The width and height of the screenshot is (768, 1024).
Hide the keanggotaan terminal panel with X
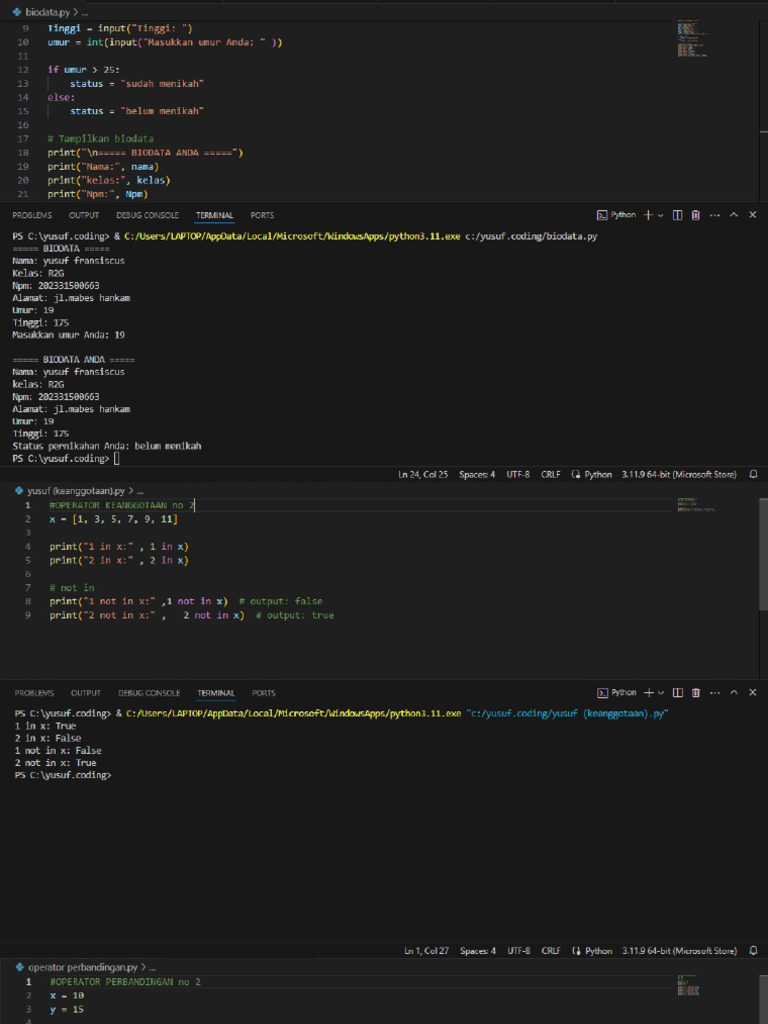coord(752,692)
